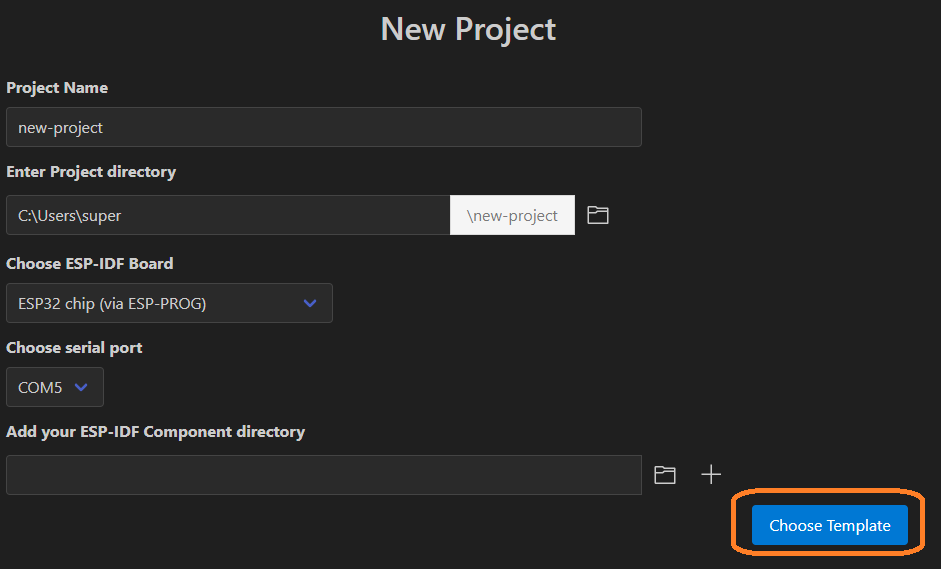
Task: Click the Choose ESP-IDF Board label
Action: (89, 263)
